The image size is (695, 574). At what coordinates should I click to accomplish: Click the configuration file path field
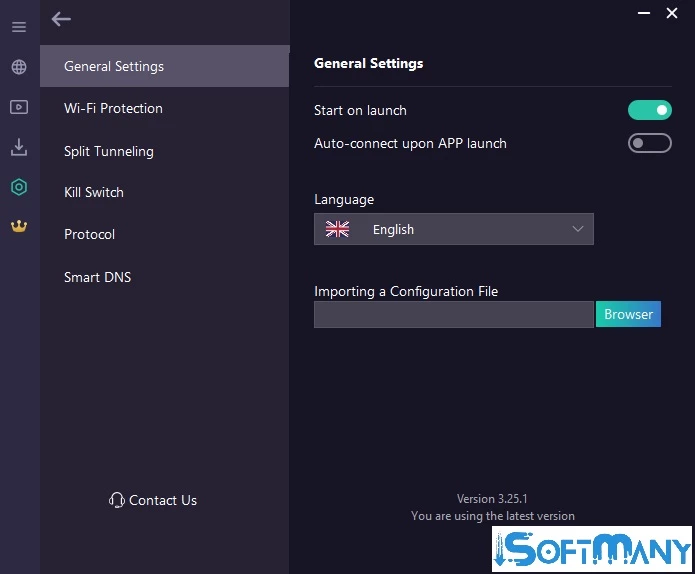click(454, 314)
